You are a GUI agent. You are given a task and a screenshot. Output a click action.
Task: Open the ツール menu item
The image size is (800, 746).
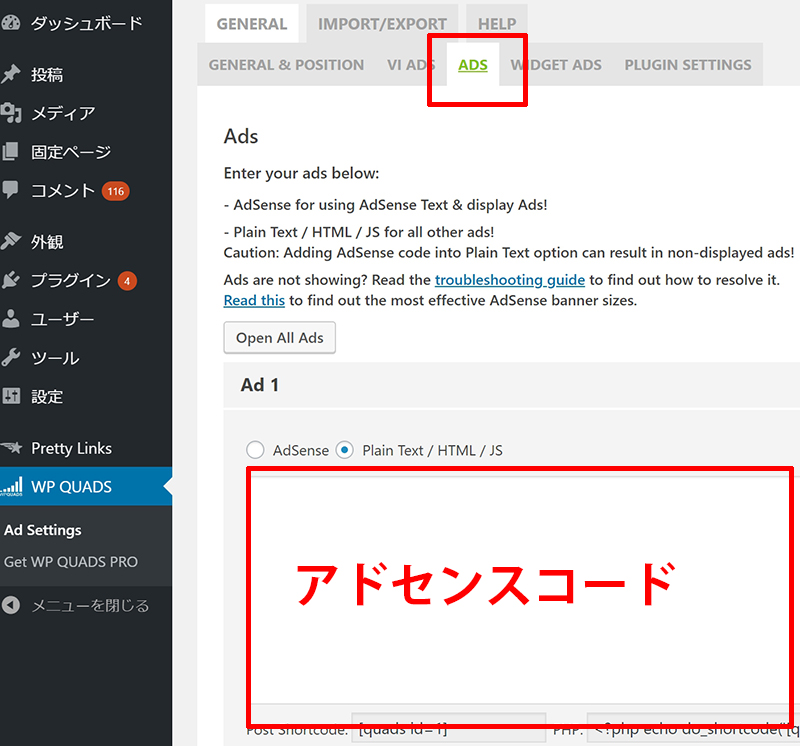pyautogui.click(x=86, y=358)
